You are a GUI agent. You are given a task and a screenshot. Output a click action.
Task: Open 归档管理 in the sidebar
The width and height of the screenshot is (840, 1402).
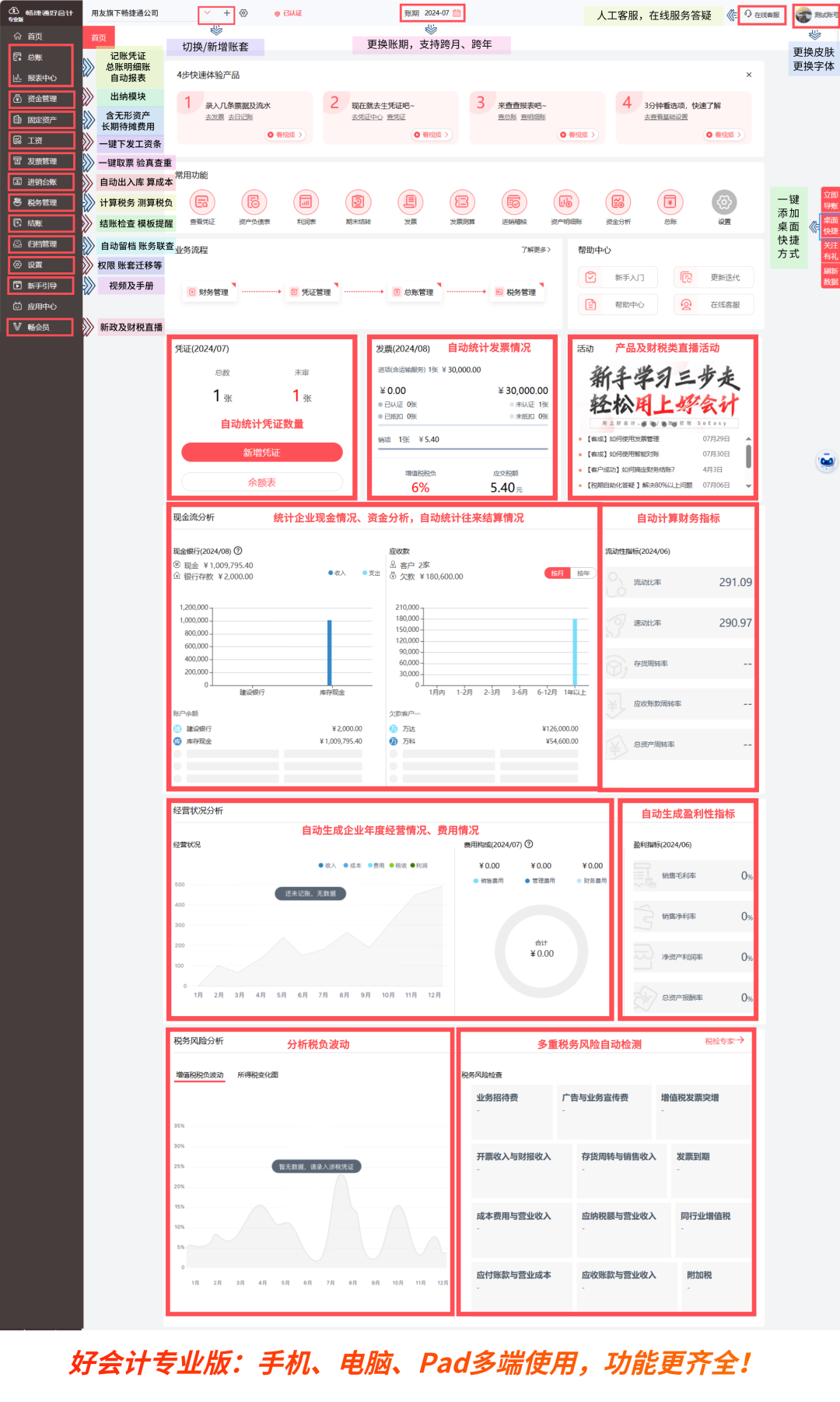point(42,244)
